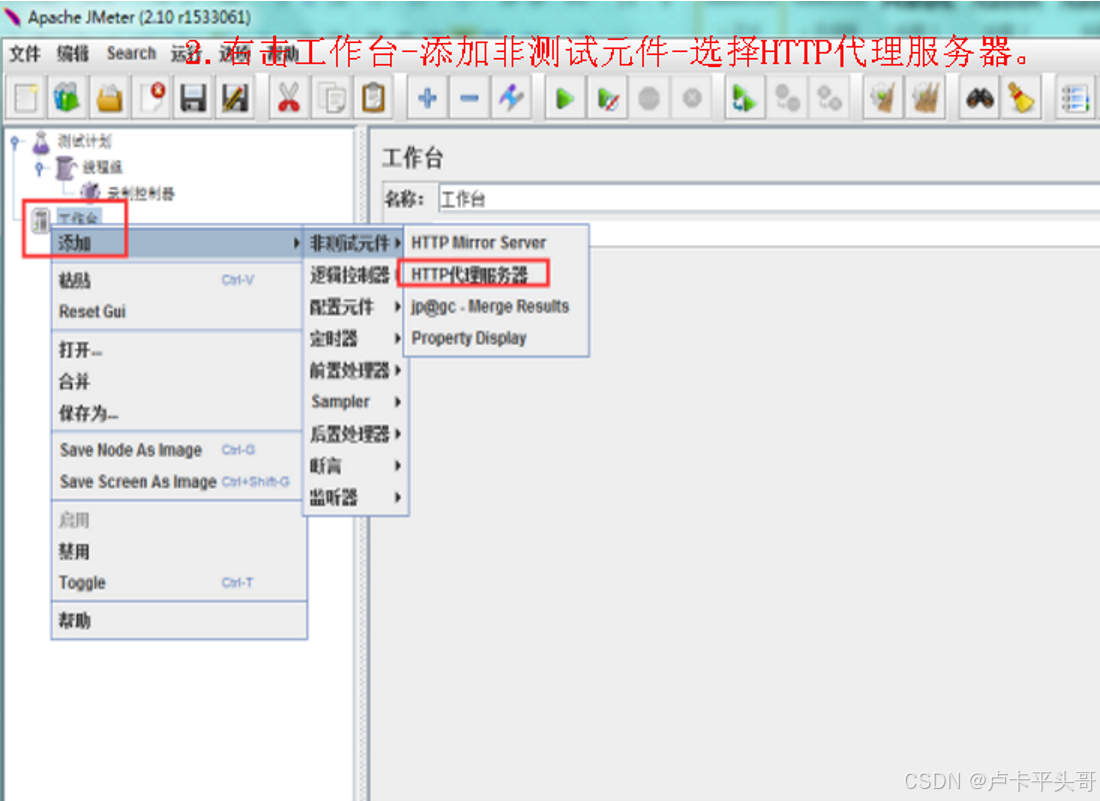Click the blue plus Expand All icon
The image size is (1100, 801).
click(x=427, y=98)
